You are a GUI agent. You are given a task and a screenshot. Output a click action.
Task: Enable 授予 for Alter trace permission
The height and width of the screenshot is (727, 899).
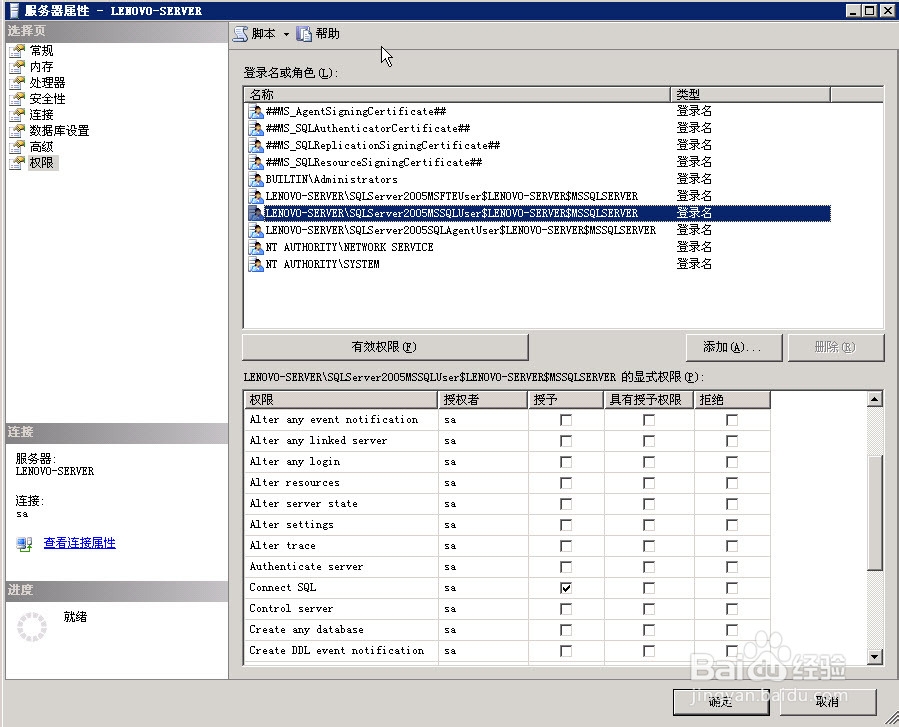click(x=564, y=545)
